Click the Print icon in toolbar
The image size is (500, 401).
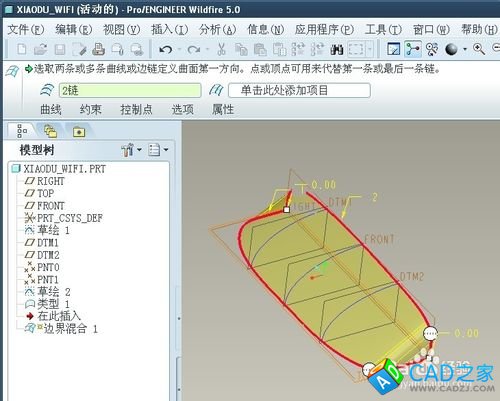pyautogui.click(x=98, y=49)
